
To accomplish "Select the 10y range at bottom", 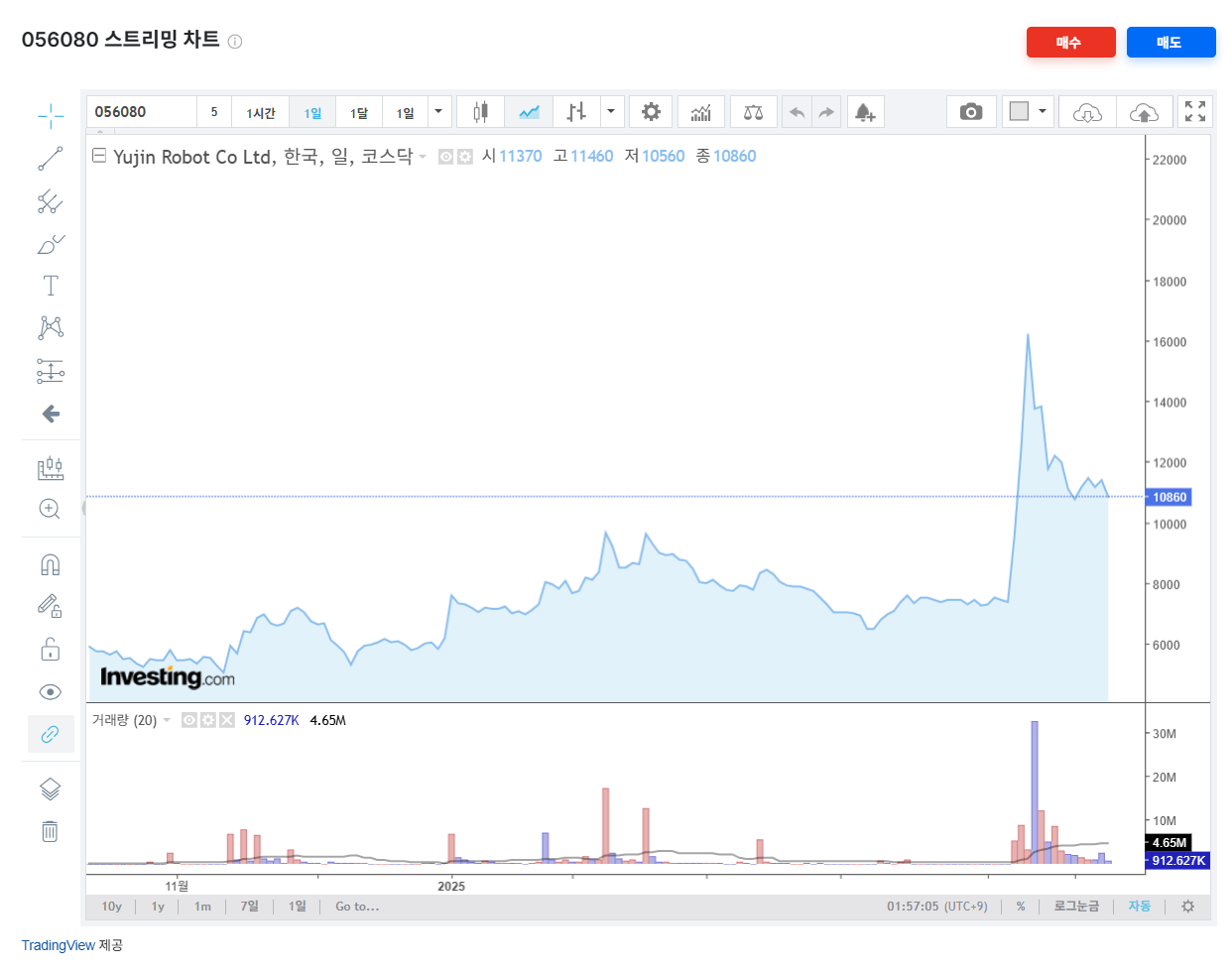I will (x=110, y=906).
